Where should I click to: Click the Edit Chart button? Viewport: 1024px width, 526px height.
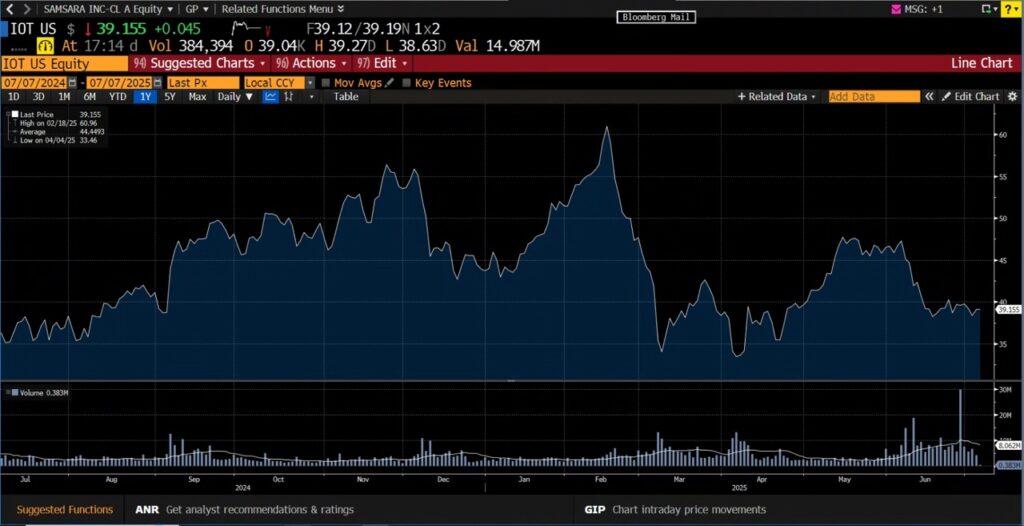point(970,97)
